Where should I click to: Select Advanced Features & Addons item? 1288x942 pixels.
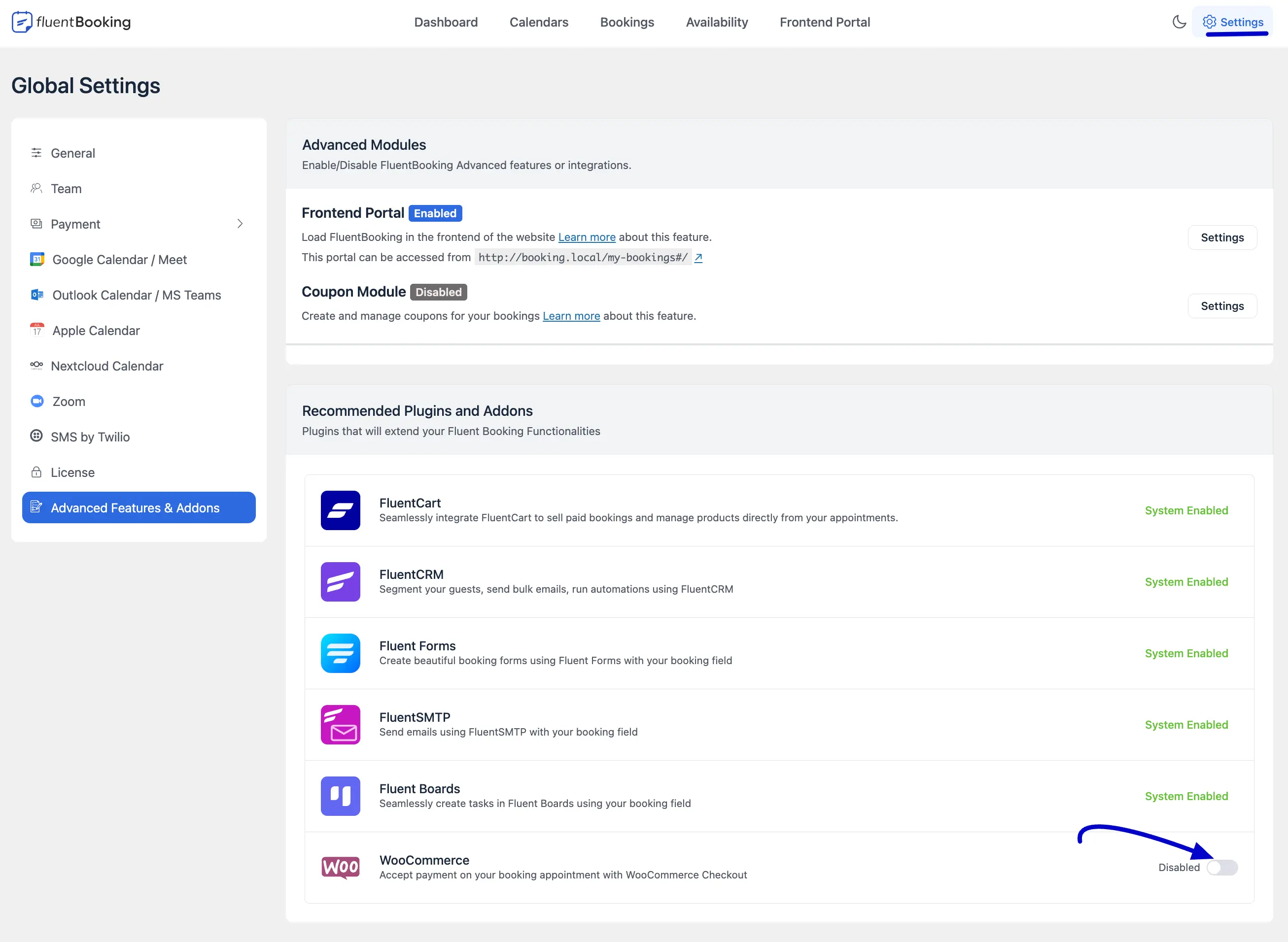[139, 507]
